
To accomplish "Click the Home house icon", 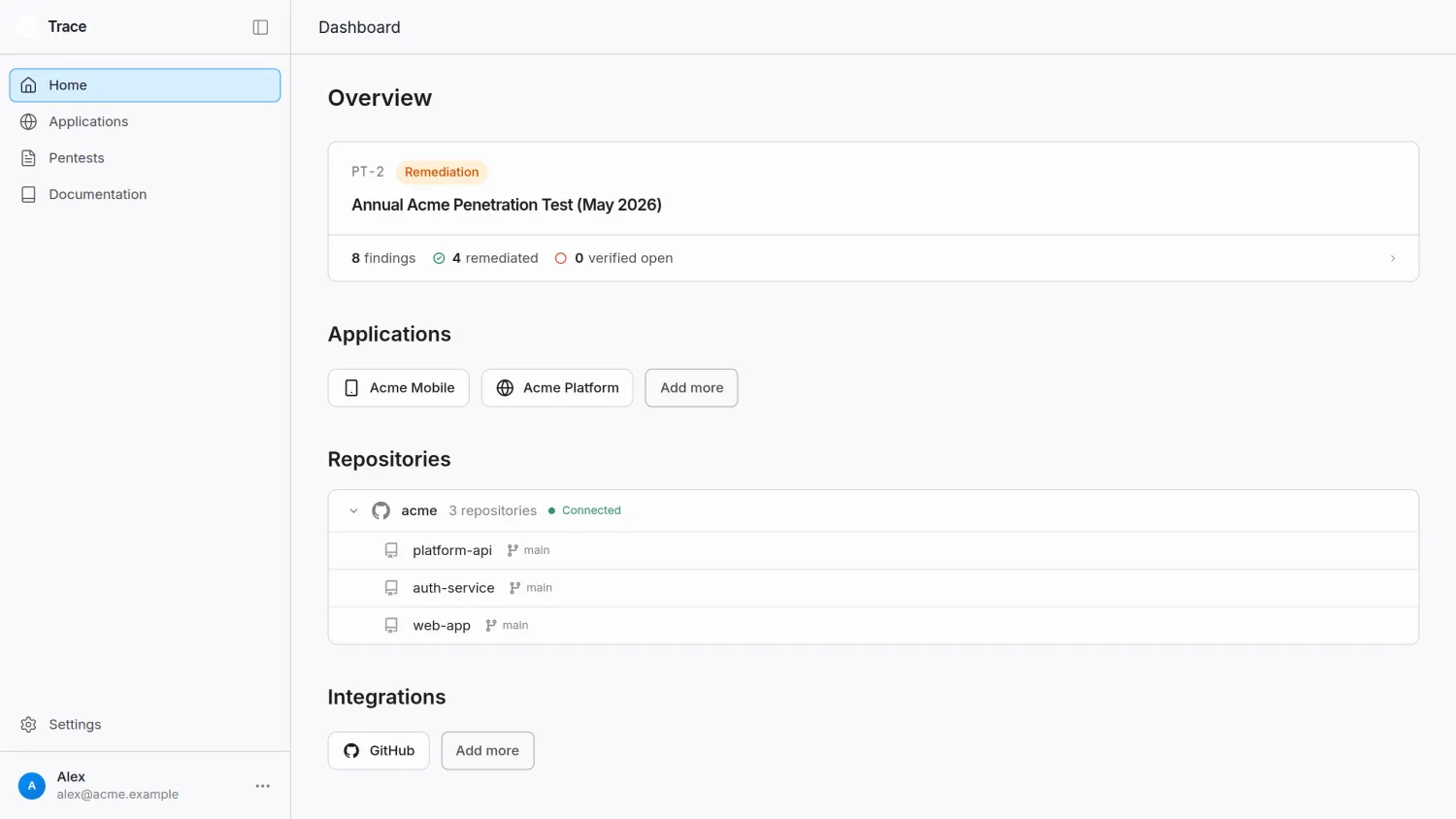I will [x=29, y=85].
